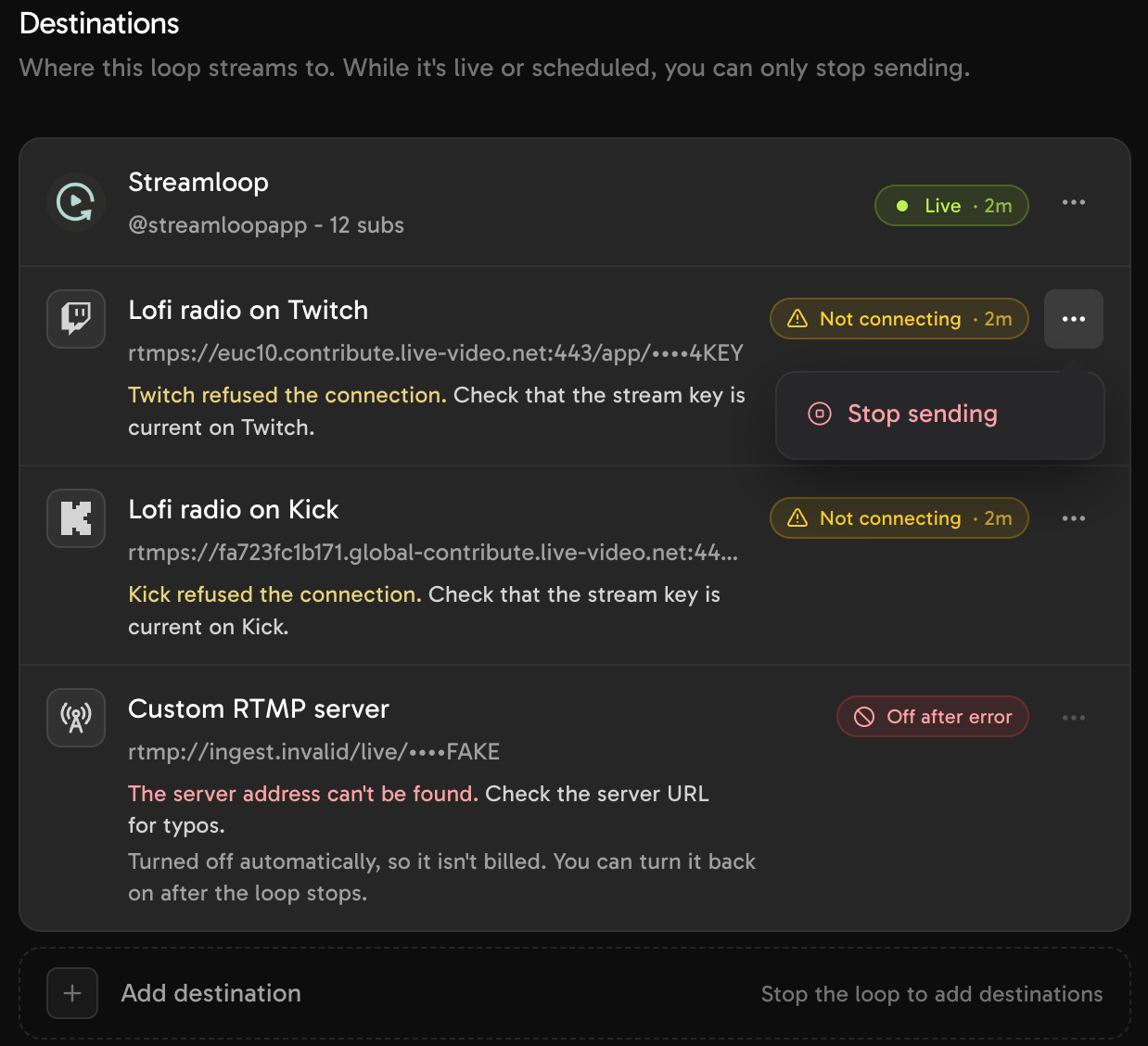Click the Twitch icon for Lofi radio
The height and width of the screenshot is (1046, 1148).
click(x=76, y=319)
